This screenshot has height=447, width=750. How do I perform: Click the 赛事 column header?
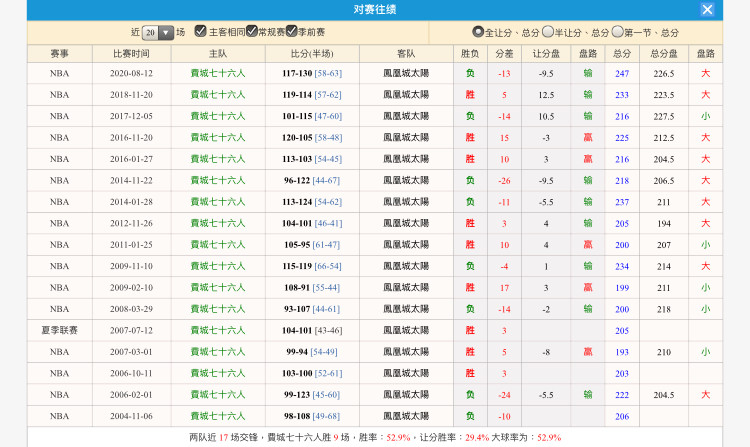[x=60, y=54]
